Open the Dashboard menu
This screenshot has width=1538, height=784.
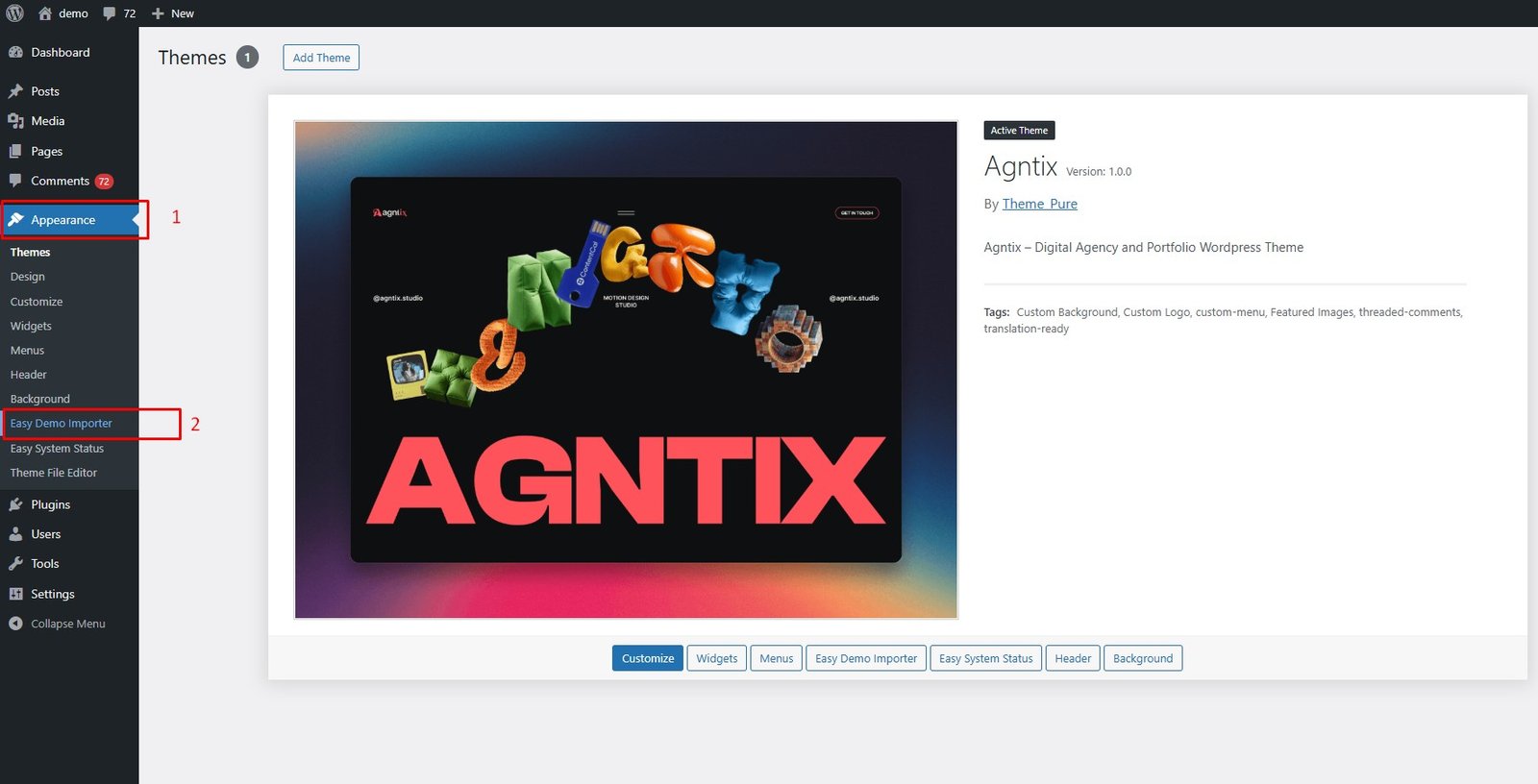tap(61, 53)
